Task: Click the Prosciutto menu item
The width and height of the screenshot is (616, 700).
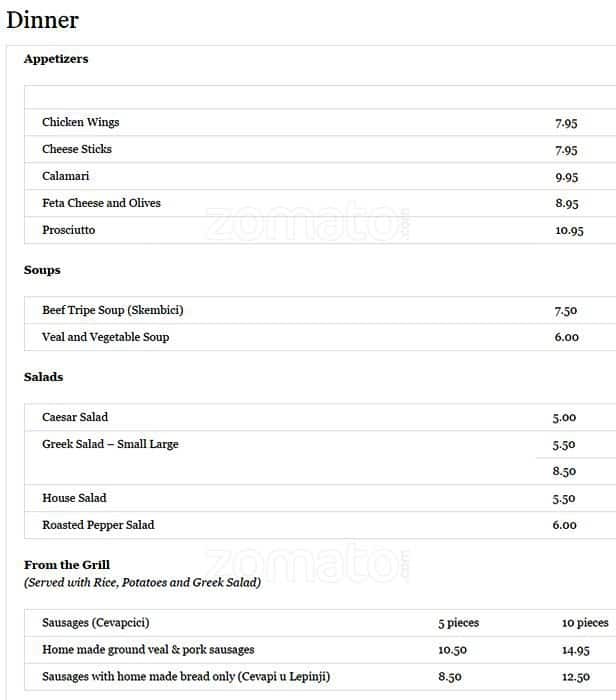Action: (69, 230)
